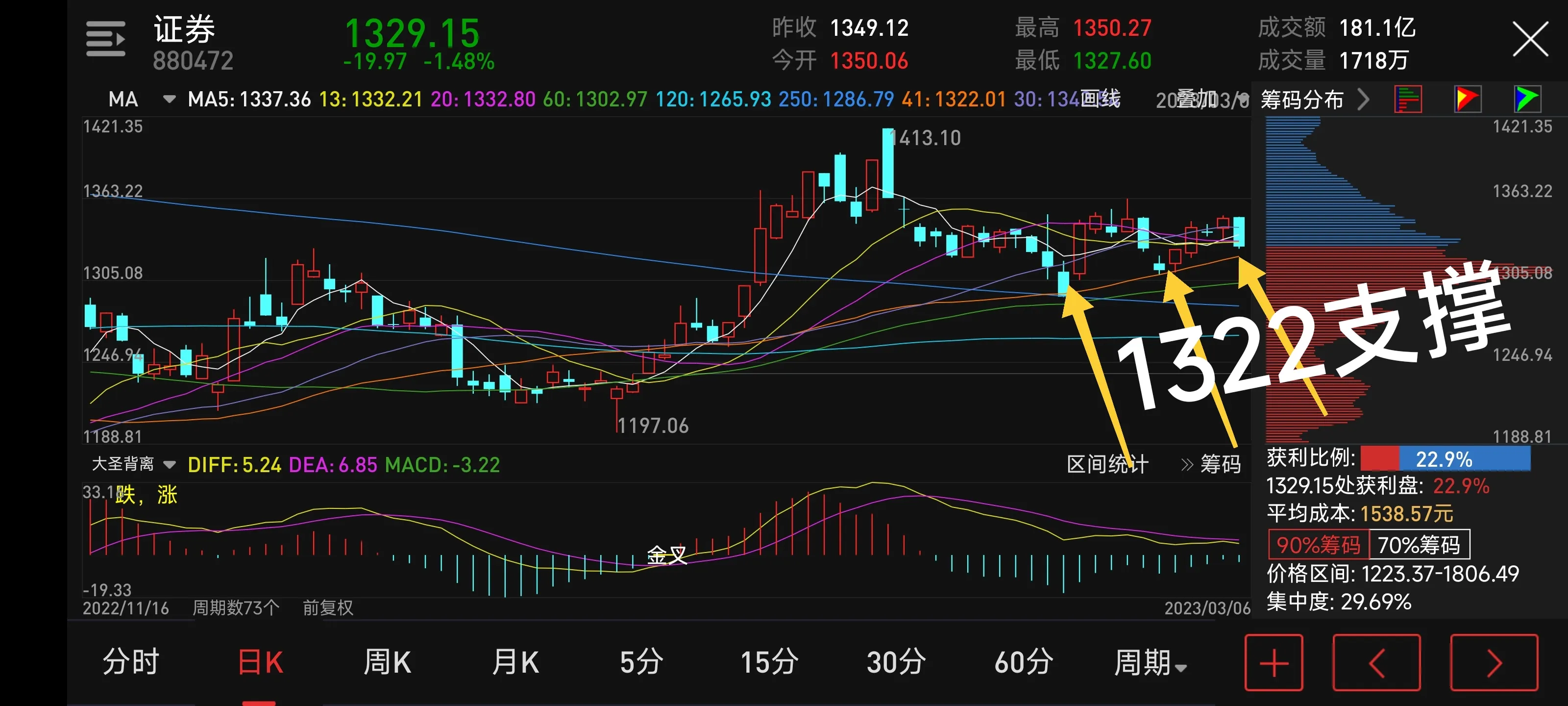The image size is (1568, 706).
Task: Click the 周期数73个 label
Action: 236,607
